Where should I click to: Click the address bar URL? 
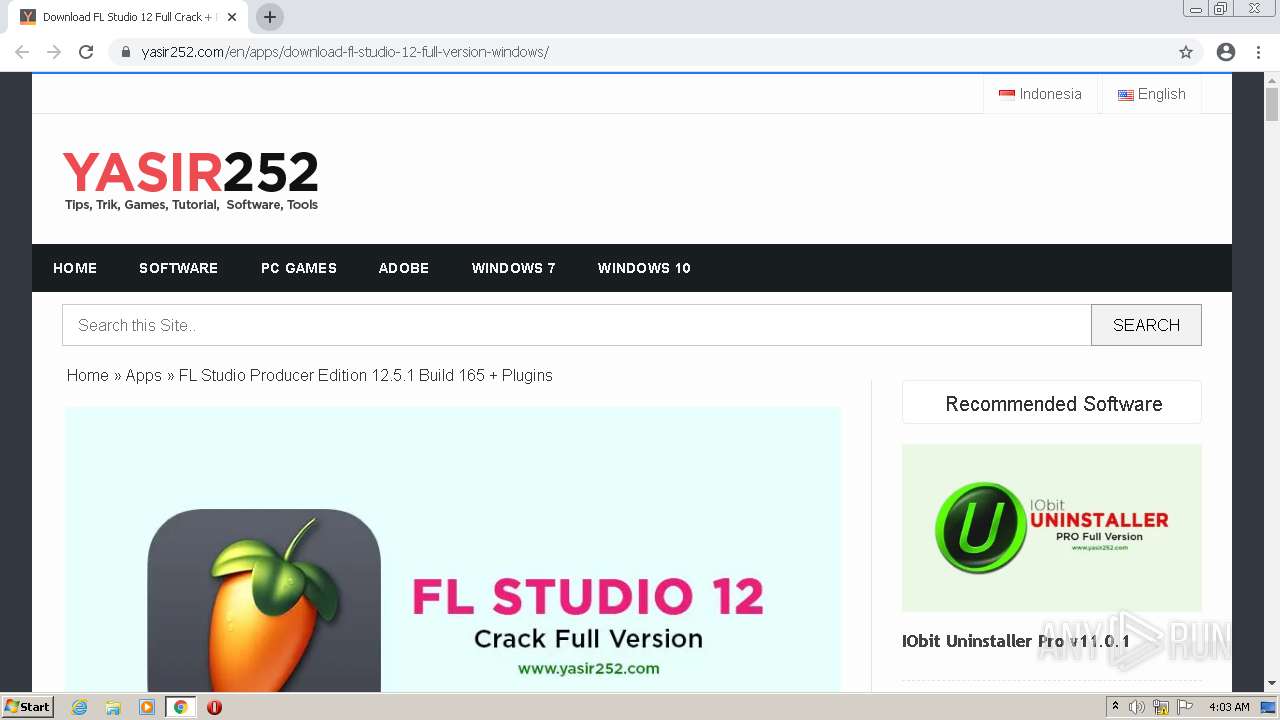(345, 52)
